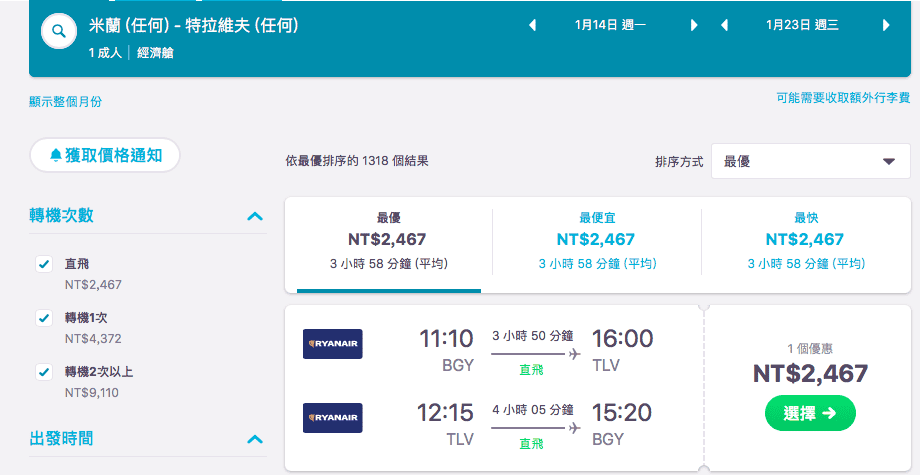Open the 顯示整個月份 link

[x=65, y=101]
